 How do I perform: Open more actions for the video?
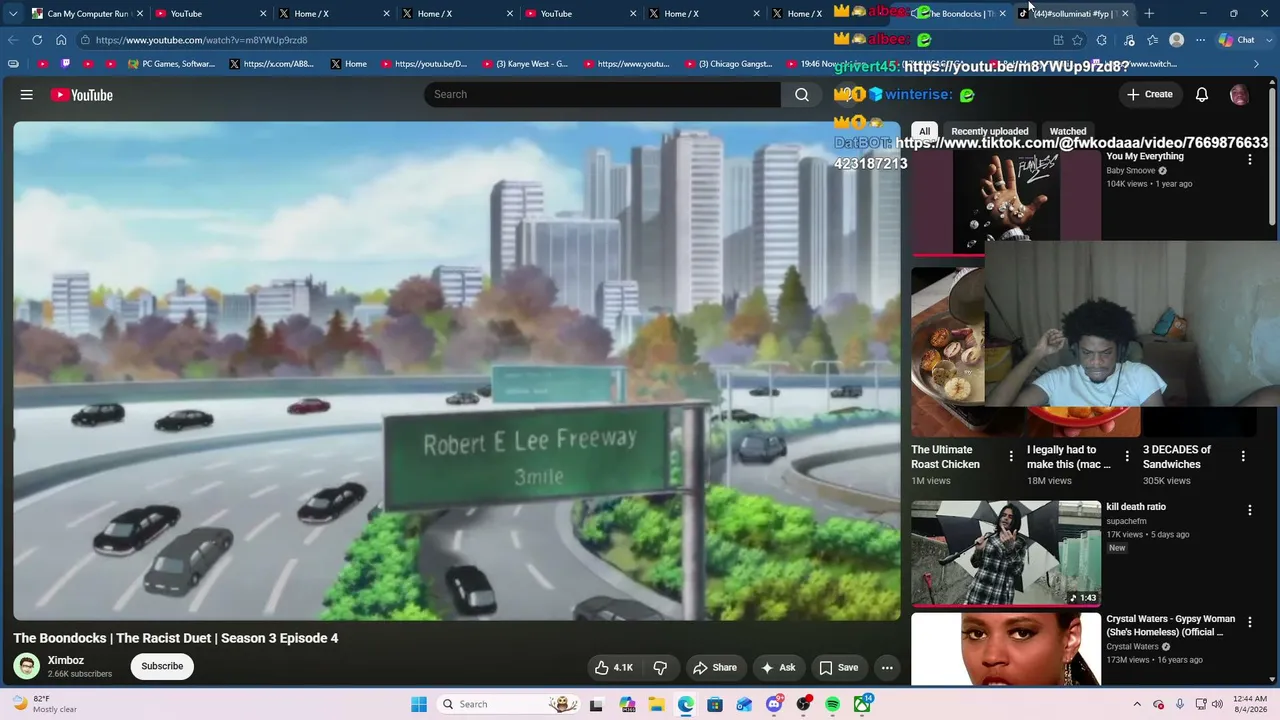click(887, 667)
